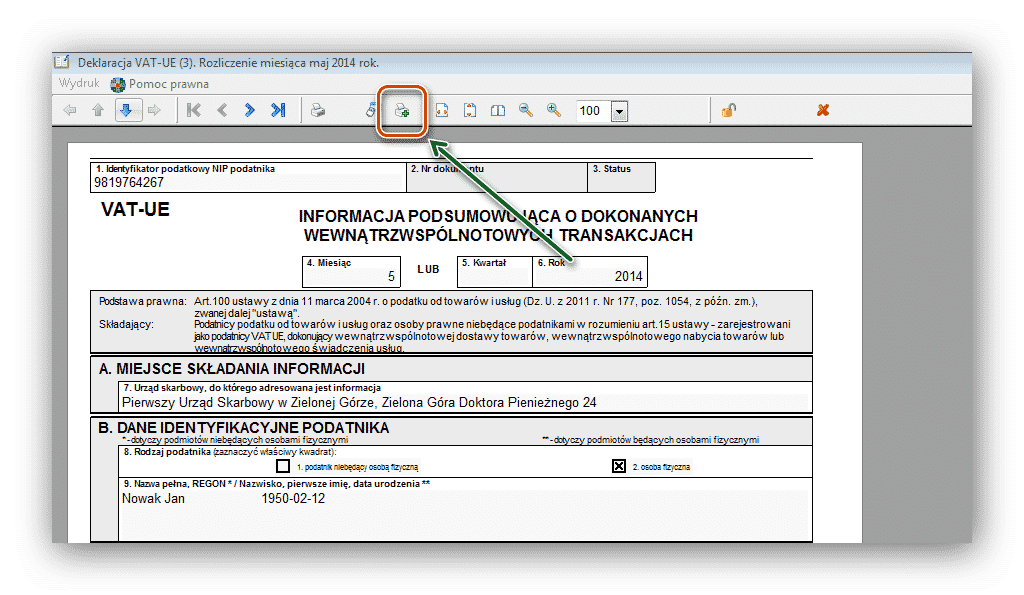Image resolution: width=1024 pixels, height=595 pixels.
Task: Click the window title "Deklaracja VAT-UE (3)"
Action: (x=136, y=63)
